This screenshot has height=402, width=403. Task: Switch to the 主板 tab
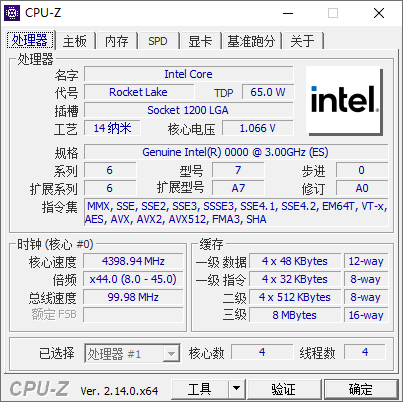(x=75, y=41)
